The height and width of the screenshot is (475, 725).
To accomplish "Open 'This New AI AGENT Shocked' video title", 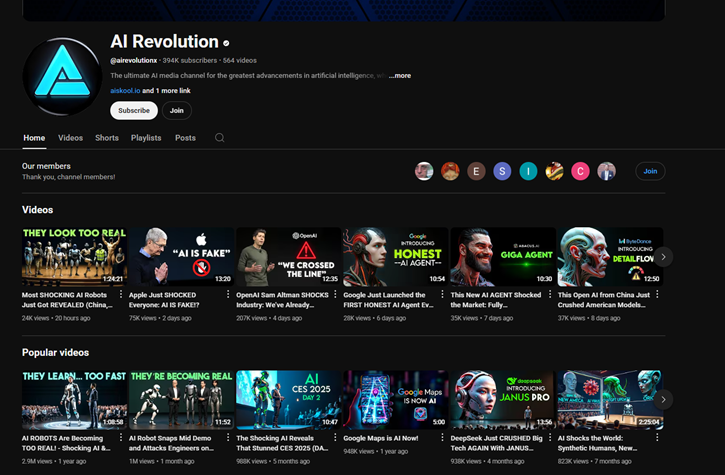I will [496, 300].
